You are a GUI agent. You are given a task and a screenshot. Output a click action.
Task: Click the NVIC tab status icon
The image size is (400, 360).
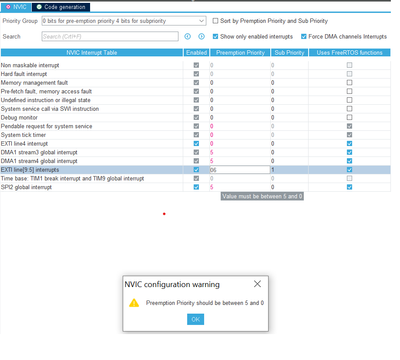8,7
